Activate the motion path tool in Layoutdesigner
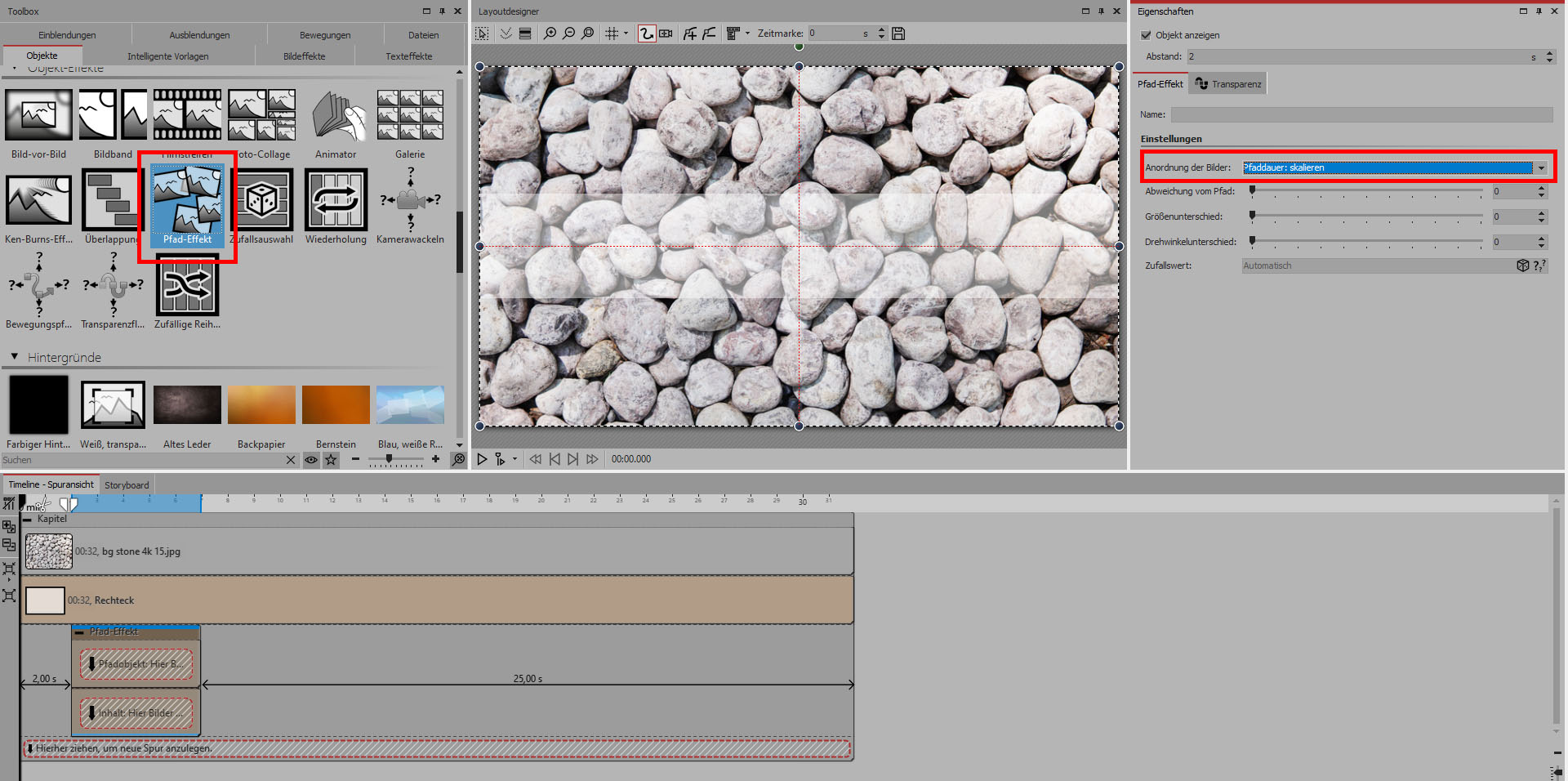Screen dimensions: 1568x781 point(646,33)
